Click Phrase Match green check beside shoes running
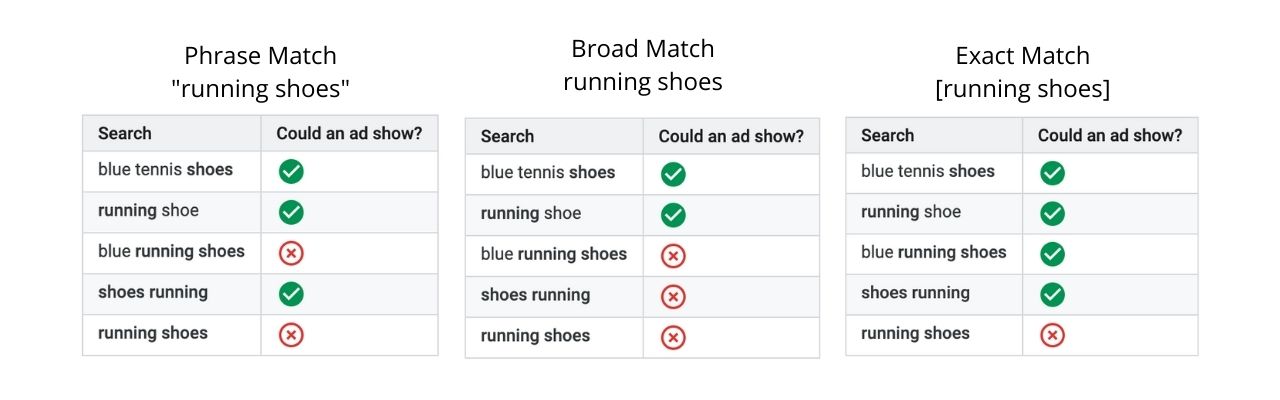Viewport: 1280px width, 400px height. [x=291, y=294]
